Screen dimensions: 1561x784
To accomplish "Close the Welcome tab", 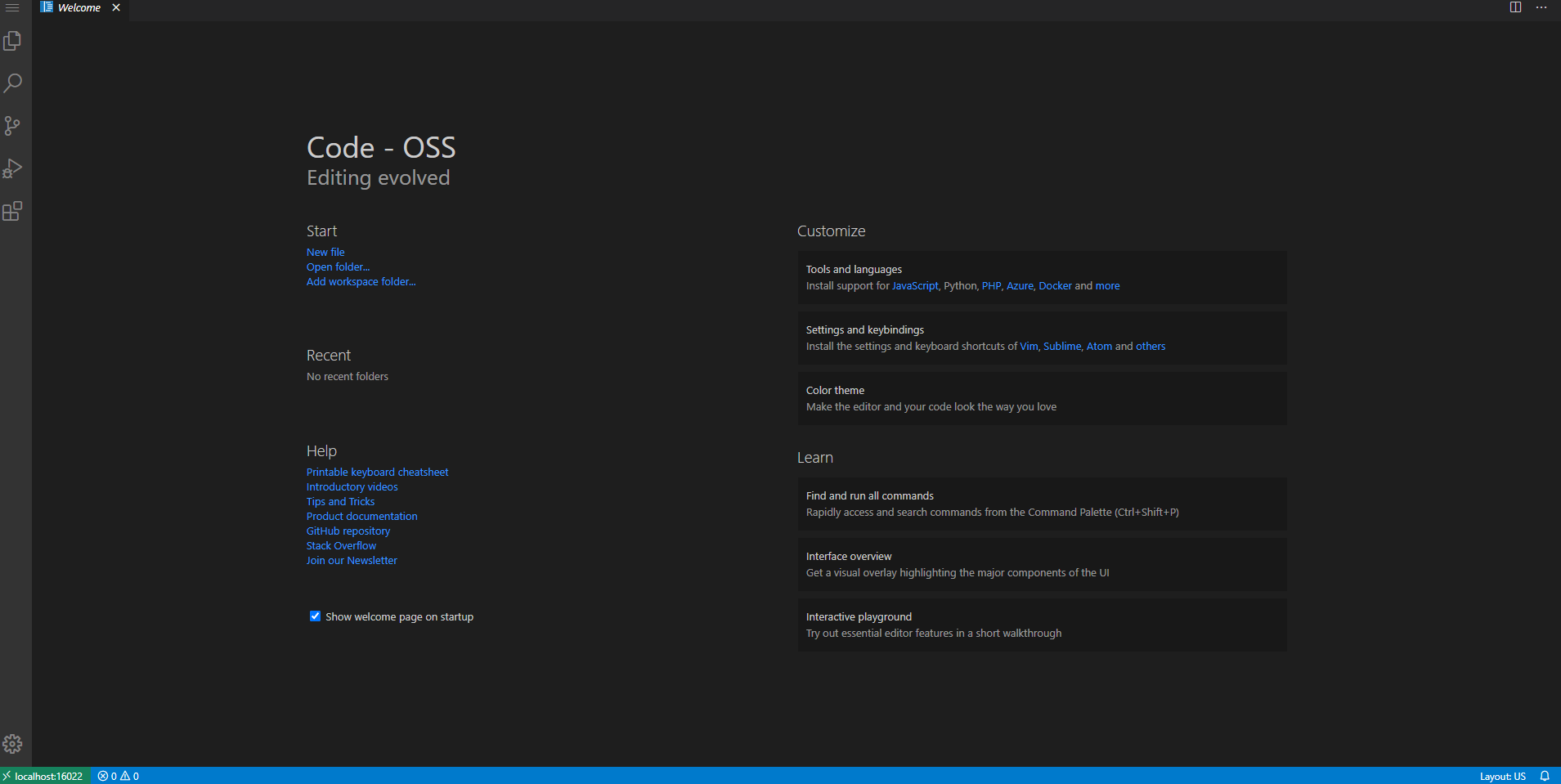I will (116, 7).
